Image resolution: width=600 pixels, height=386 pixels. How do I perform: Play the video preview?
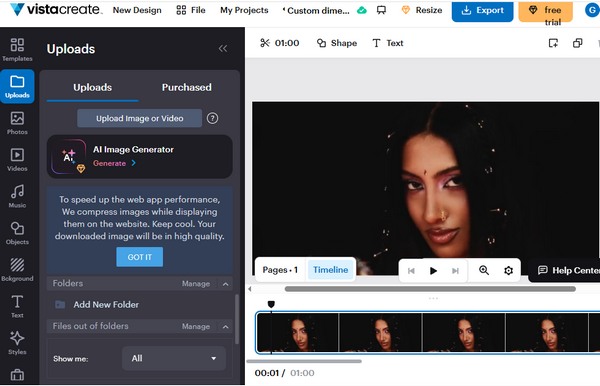pos(433,271)
